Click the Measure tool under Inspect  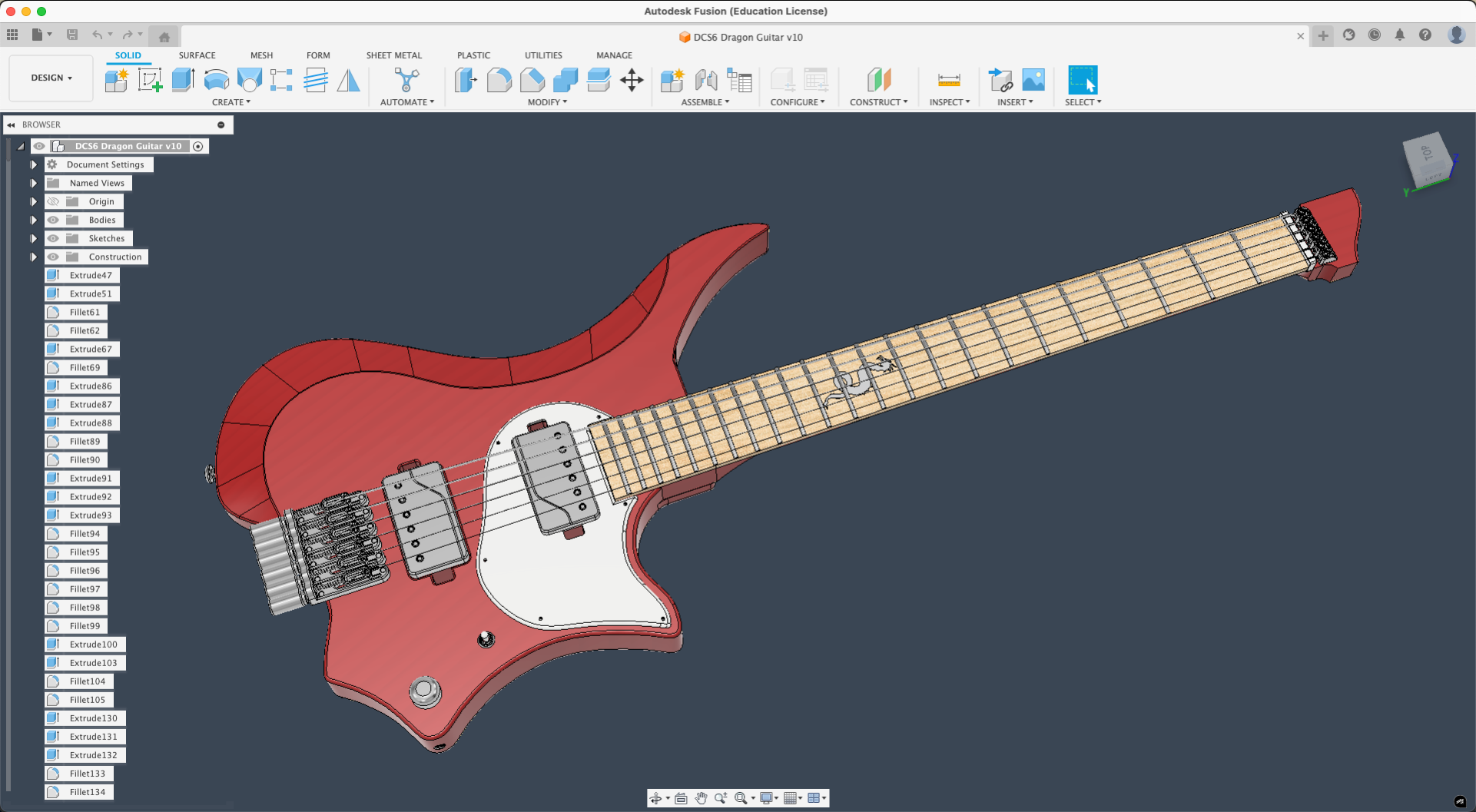point(949,80)
